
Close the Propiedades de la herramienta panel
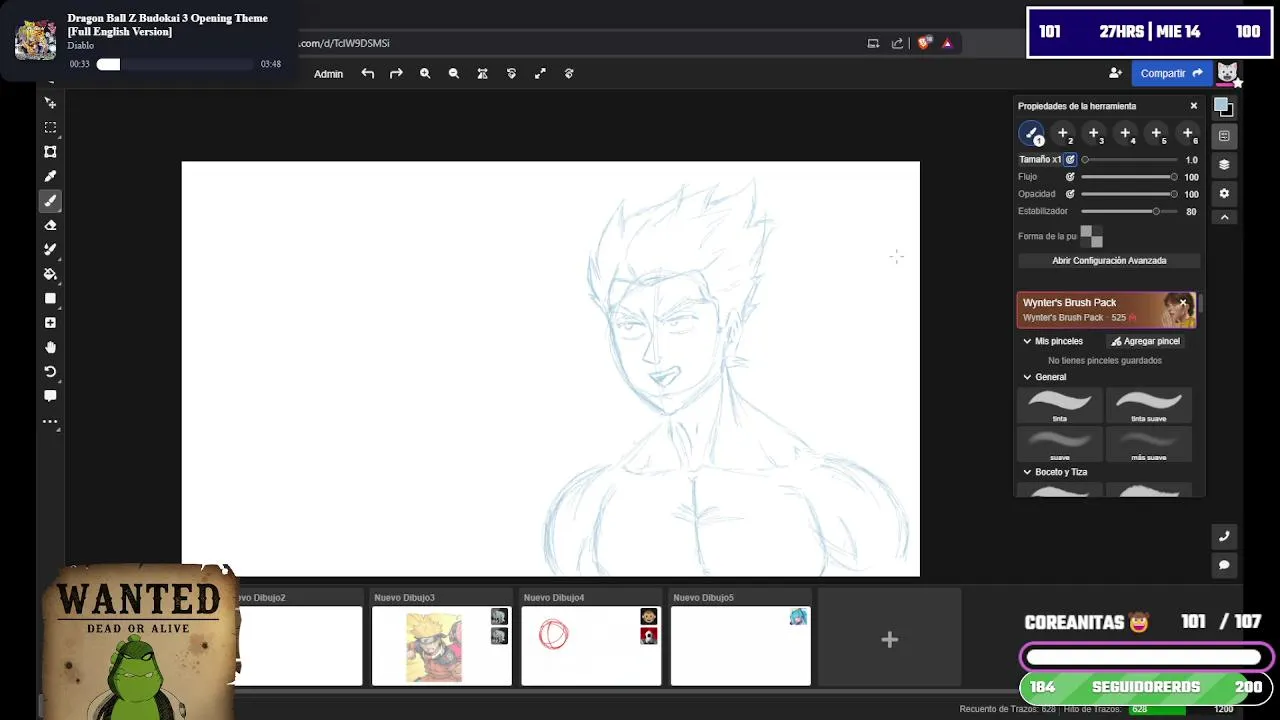tap(1193, 106)
